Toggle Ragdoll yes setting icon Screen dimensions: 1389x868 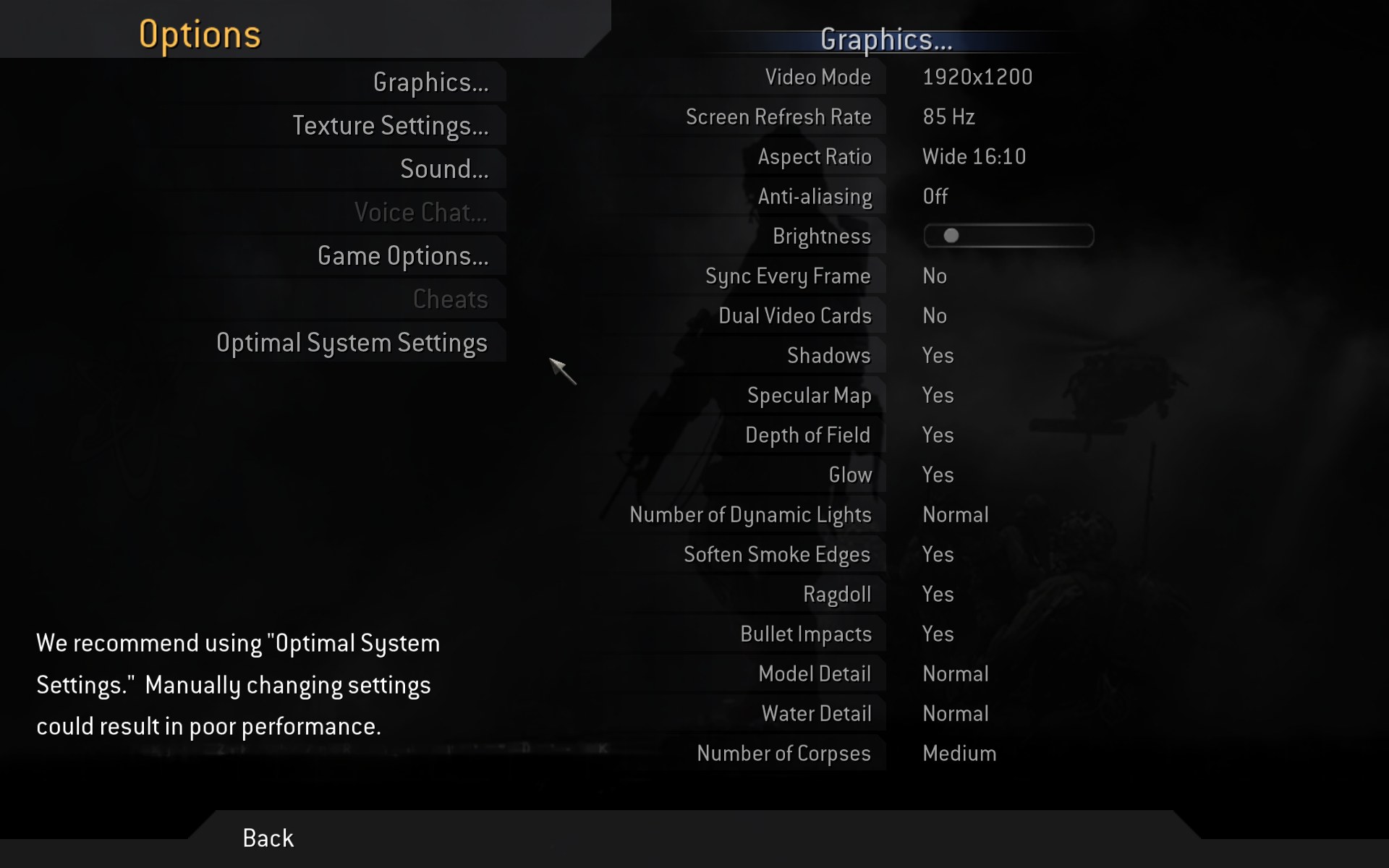(937, 594)
